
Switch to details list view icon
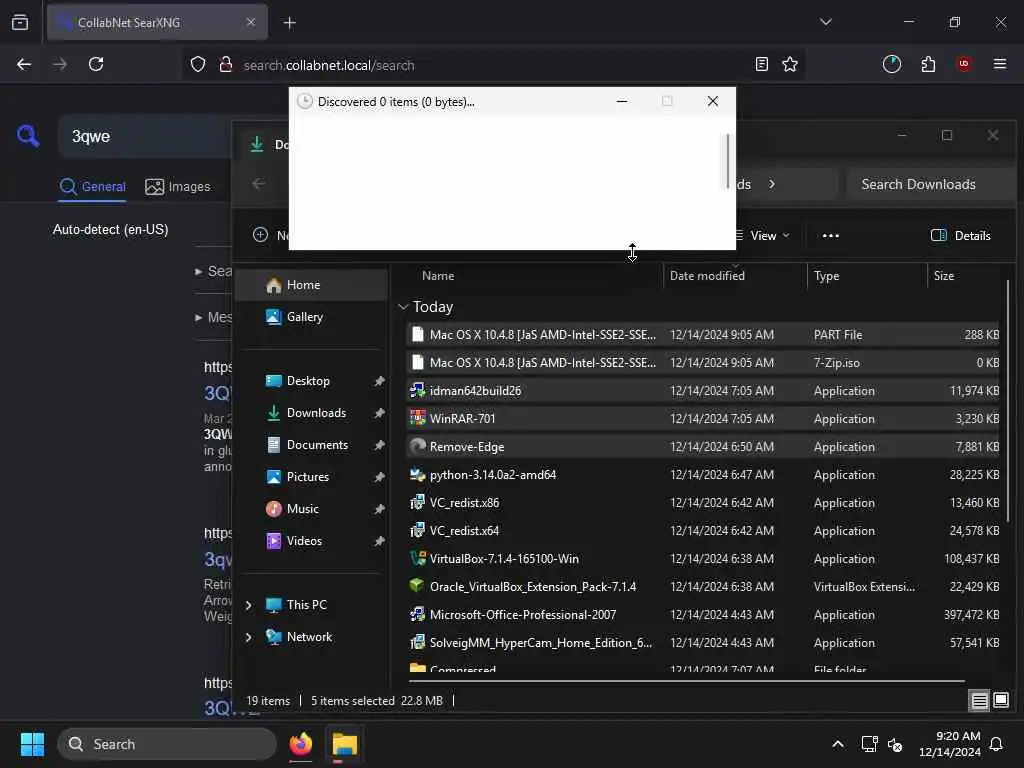pos(980,701)
